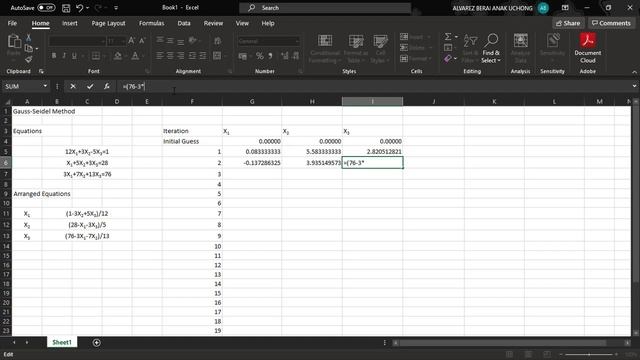Click the Undo arrow icon
640x360 pixels.
80,8
